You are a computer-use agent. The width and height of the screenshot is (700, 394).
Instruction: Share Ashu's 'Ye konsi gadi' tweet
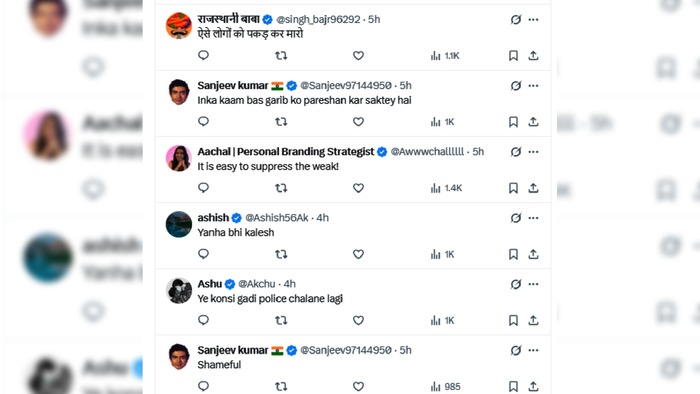tap(533, 320)
